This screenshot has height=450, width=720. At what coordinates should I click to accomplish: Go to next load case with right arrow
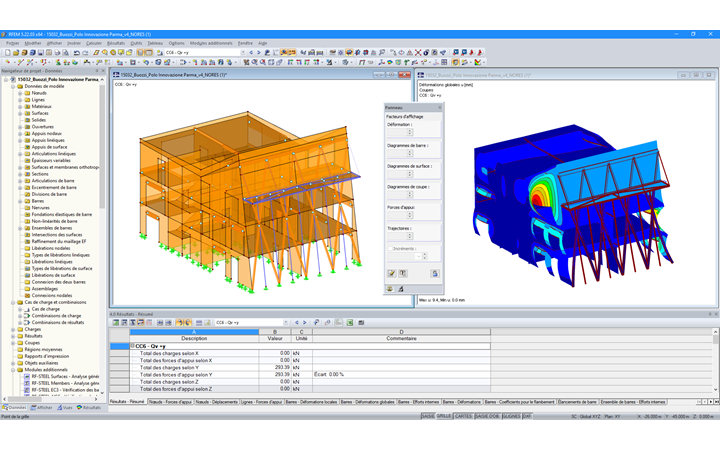pyautogui.click(x=259, y=52)
